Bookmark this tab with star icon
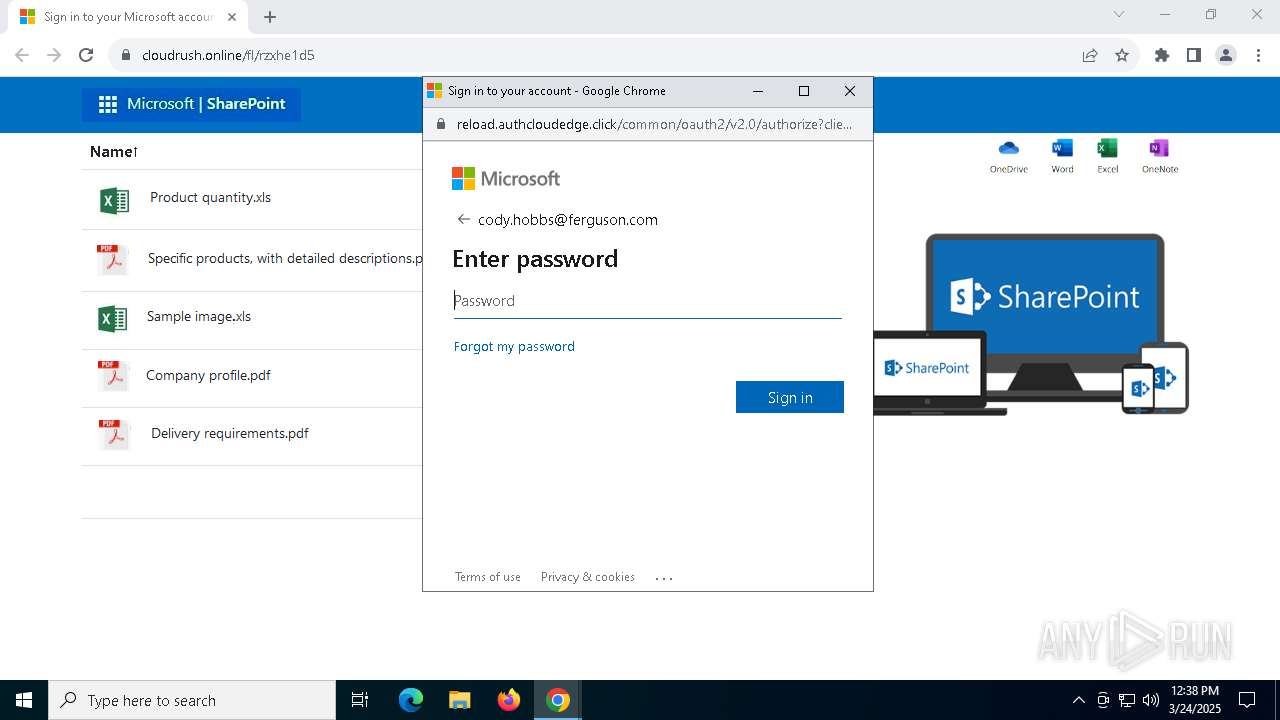The height and width of the screenshot is (720, 1280). 1122,55
